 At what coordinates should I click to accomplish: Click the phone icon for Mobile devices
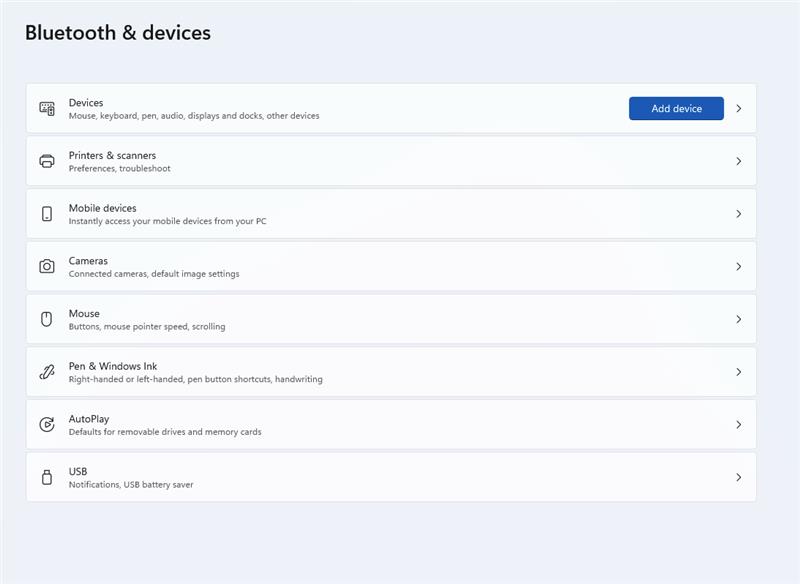[x=47, y=214]
